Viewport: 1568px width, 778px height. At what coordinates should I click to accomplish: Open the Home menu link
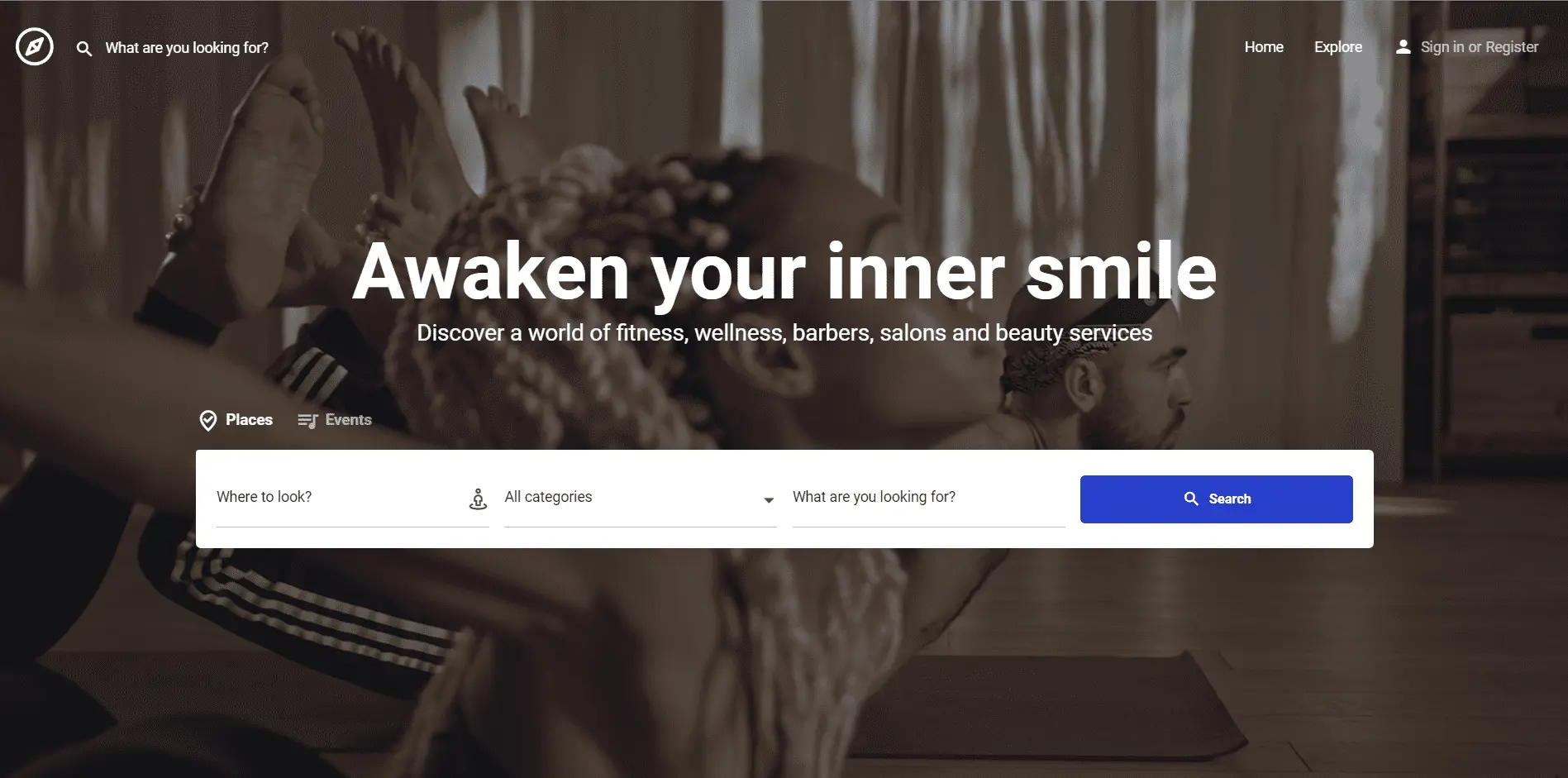[1264, 47]
